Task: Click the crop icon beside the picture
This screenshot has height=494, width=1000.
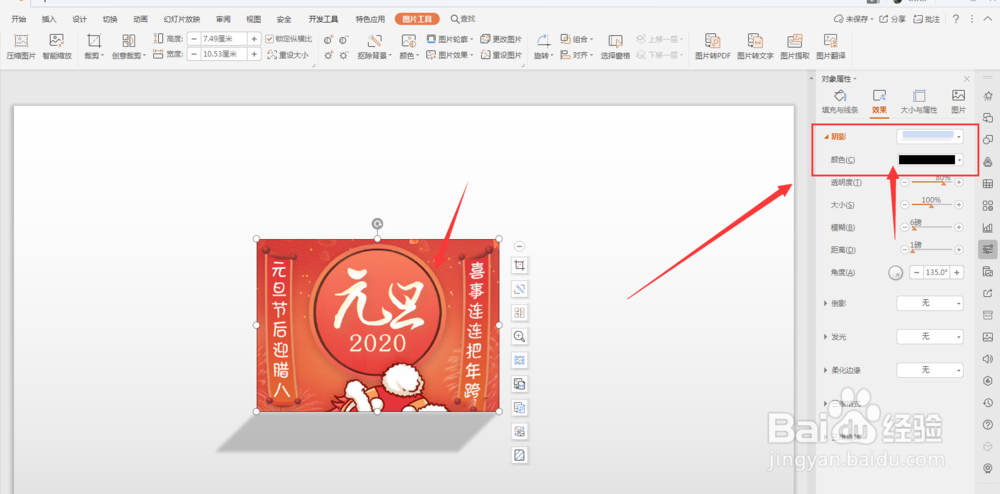Action: (x=520, y=265)
